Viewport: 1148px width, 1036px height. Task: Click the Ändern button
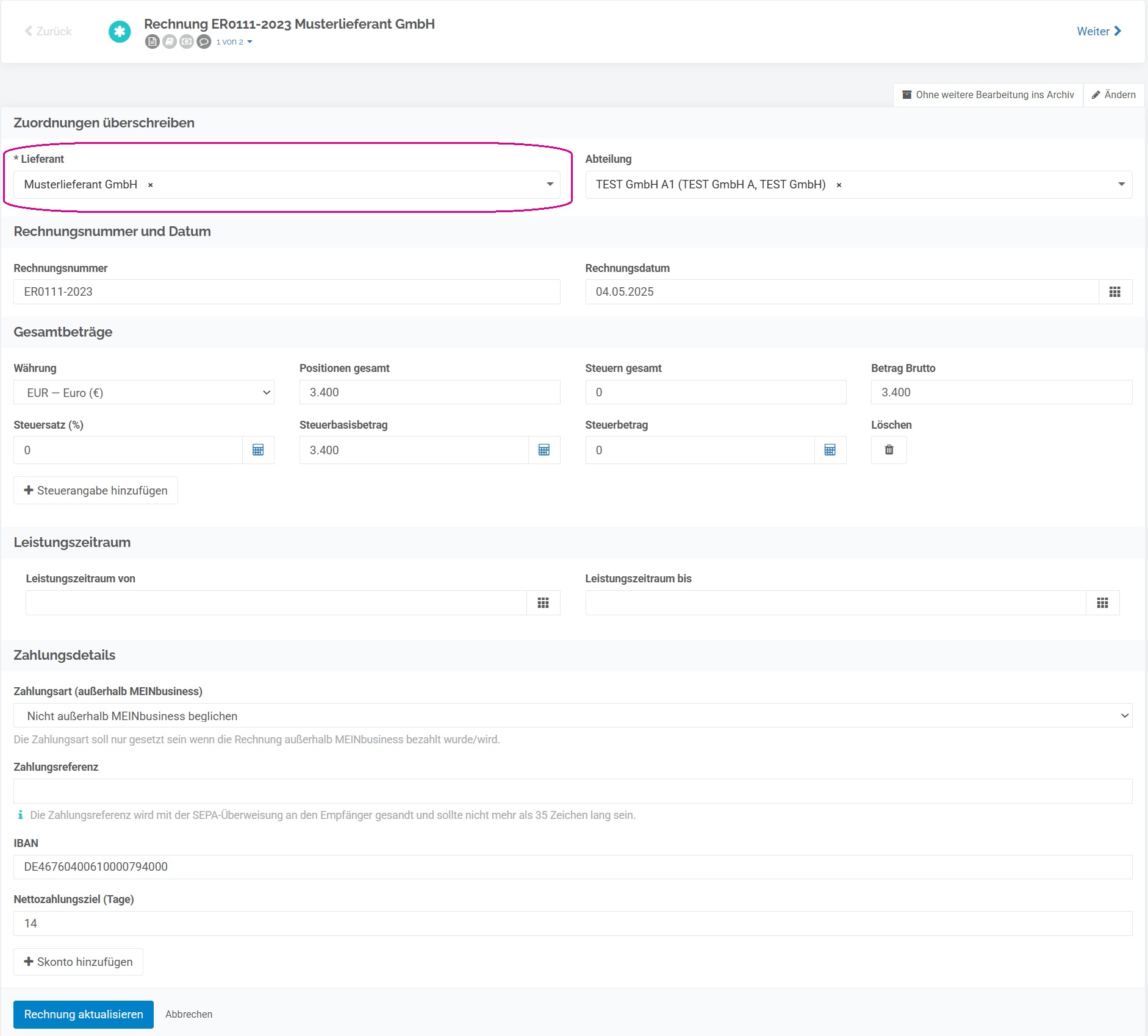[1114, 95]
